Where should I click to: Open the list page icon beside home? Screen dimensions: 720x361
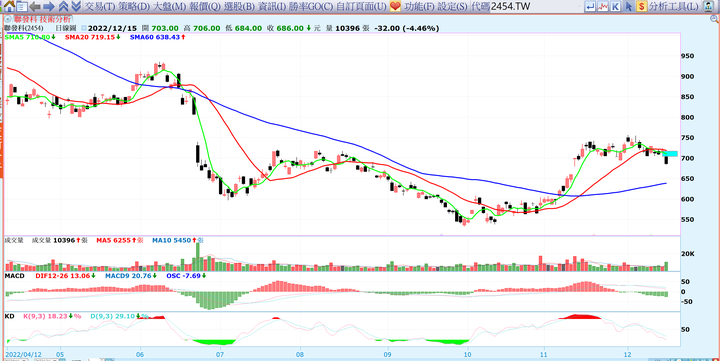pos(22,6)
